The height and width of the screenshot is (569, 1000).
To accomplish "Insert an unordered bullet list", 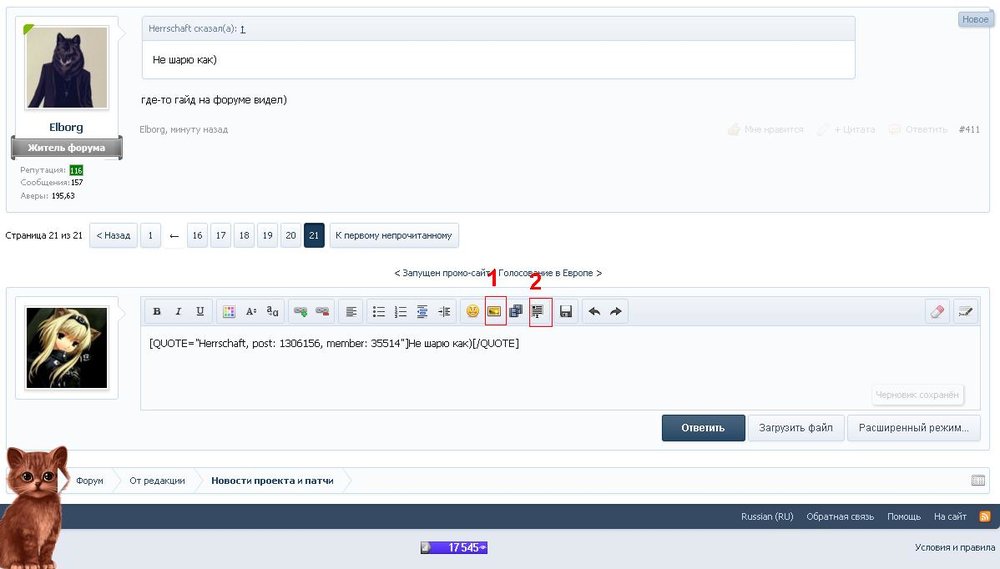I will point(379,312).
